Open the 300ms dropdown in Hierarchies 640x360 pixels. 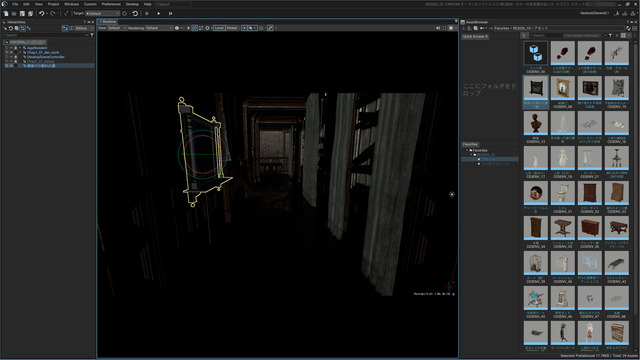84,28
